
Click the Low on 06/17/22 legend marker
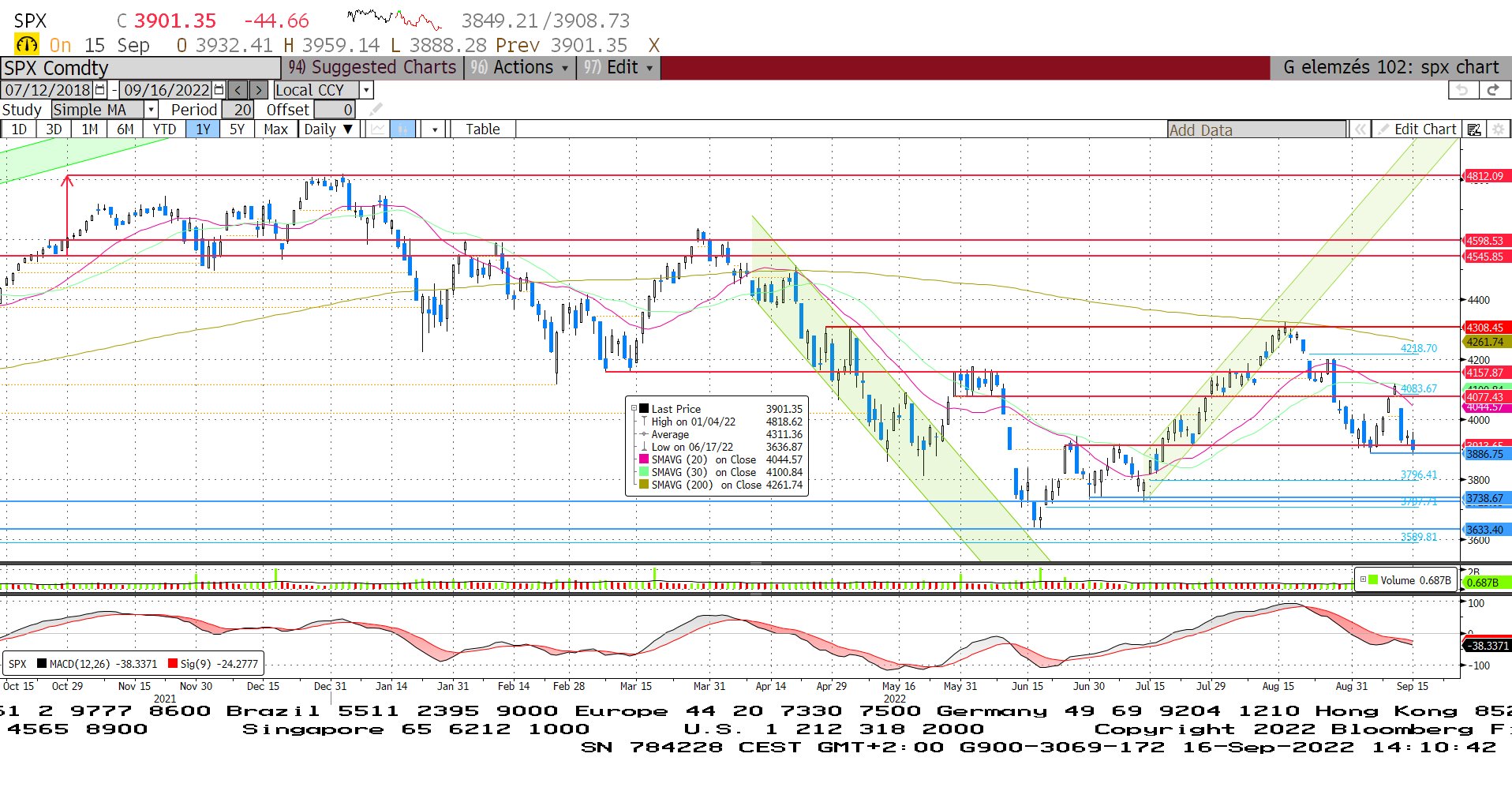click(x=644, y=447)
